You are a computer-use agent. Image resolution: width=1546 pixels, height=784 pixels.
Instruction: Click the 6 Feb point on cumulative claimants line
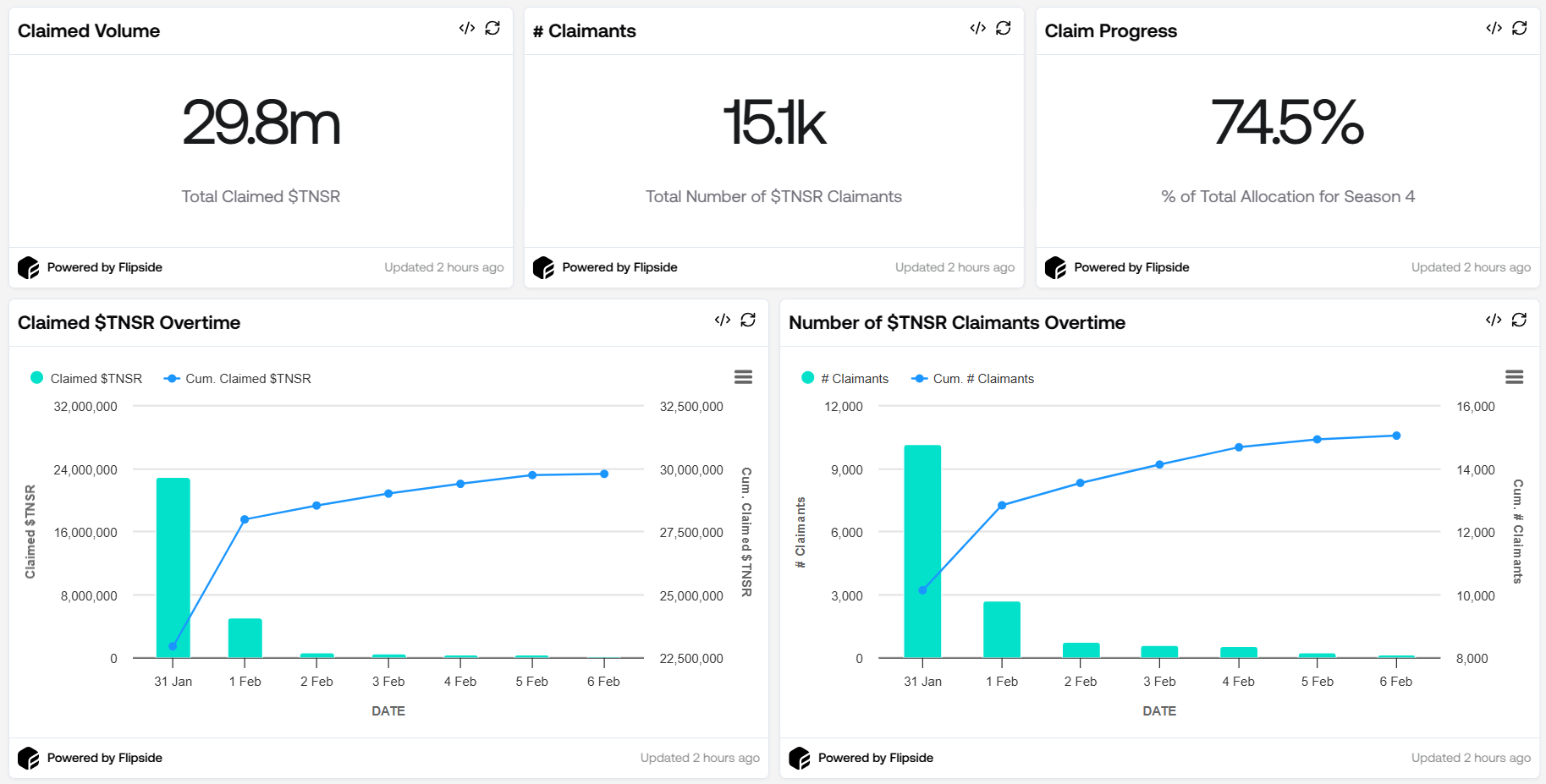click(1395, 436)
